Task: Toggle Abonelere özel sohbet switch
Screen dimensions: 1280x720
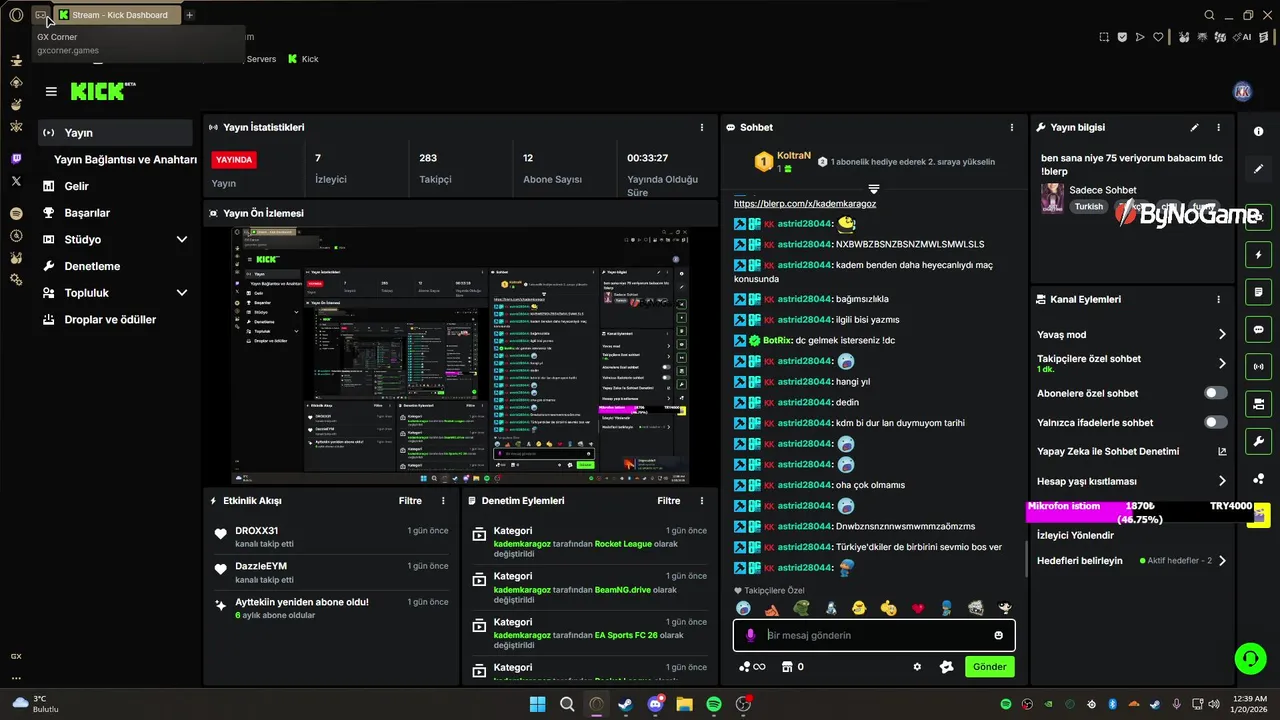Action: click(x=1216, y=393)
